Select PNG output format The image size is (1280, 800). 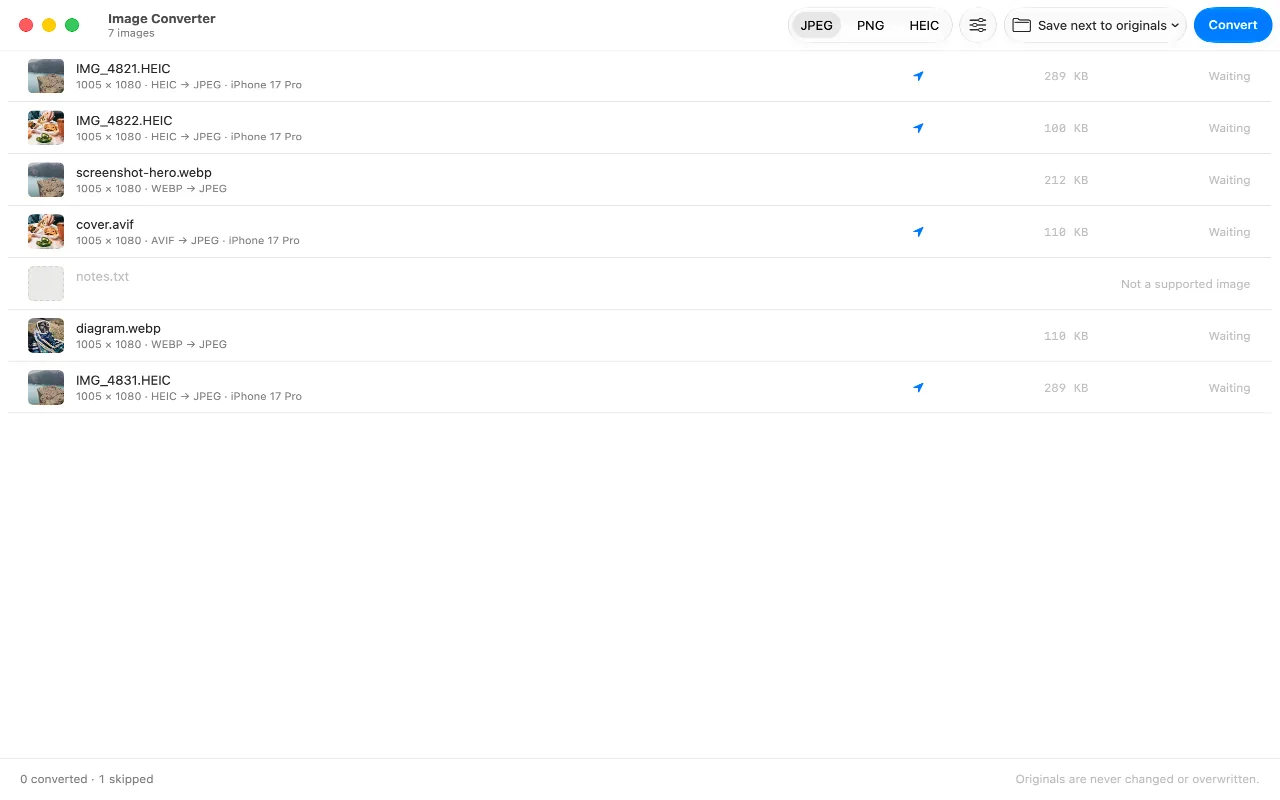[870, 25]
